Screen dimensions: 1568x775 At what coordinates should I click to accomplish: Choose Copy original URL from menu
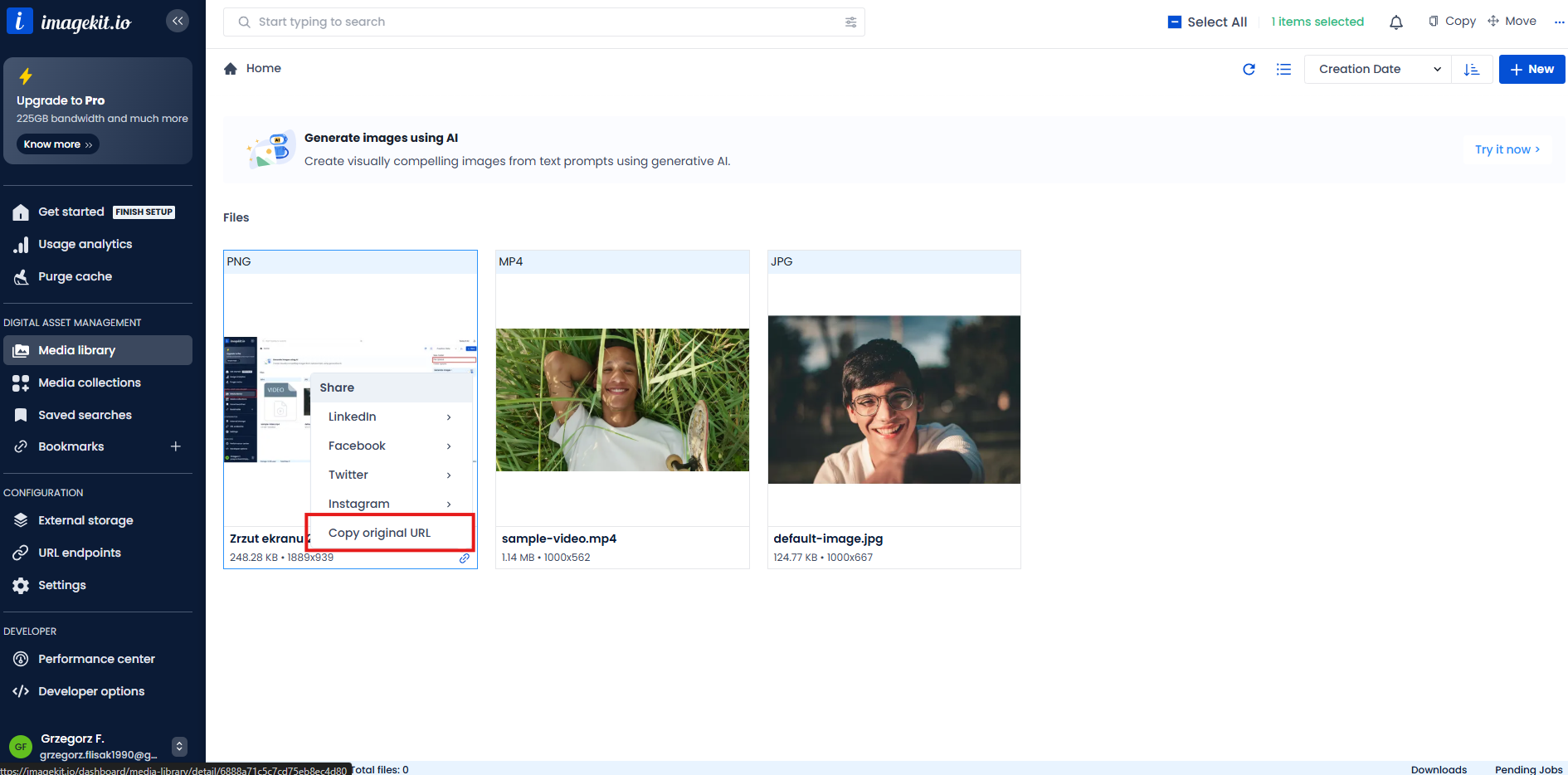tap(379, 533)
